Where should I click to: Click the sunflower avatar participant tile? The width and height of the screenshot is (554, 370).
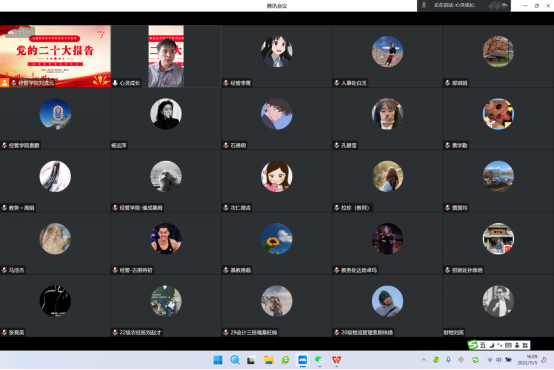[277, 243]
